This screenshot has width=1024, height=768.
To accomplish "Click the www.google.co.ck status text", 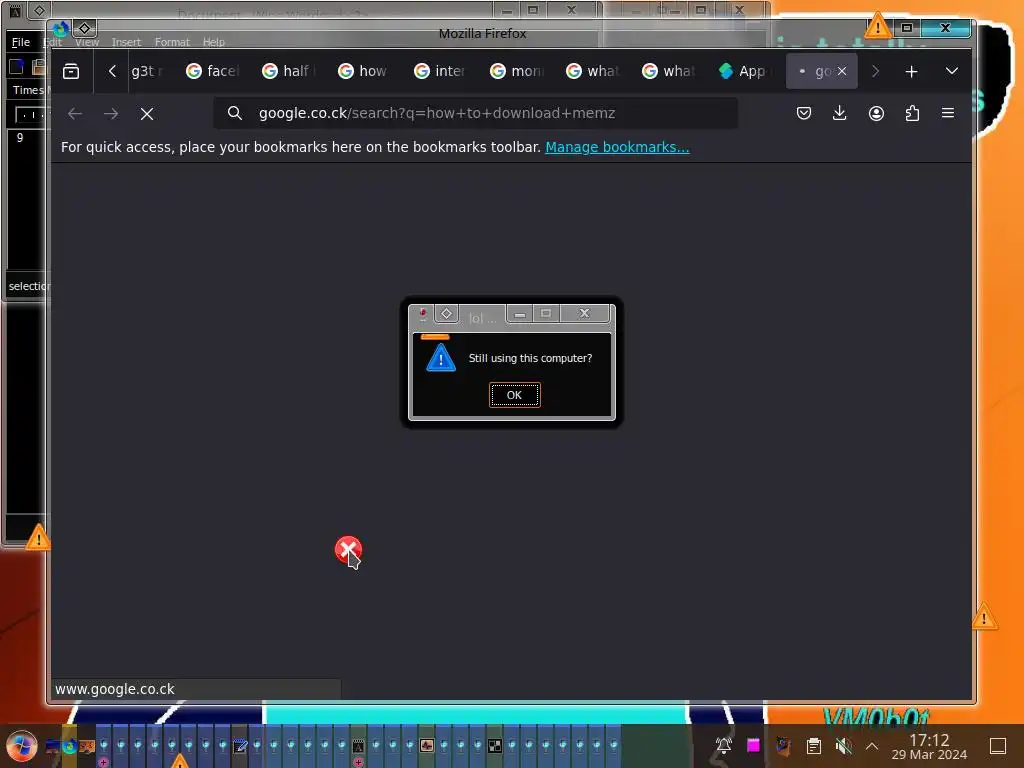I will point(115,689).
